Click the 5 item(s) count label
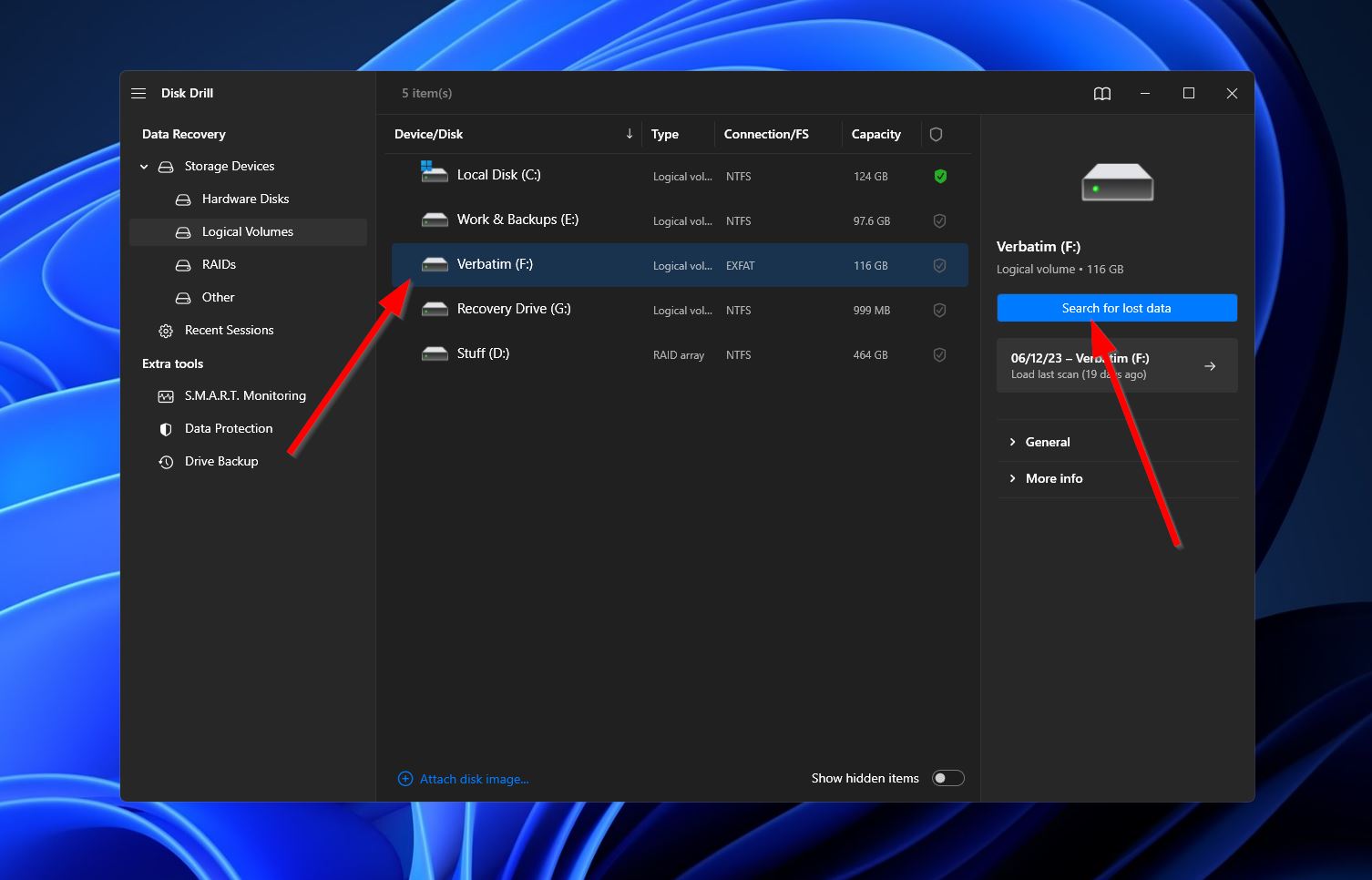The height and width of the screenshot is (880, 1372). pos(427,93)
